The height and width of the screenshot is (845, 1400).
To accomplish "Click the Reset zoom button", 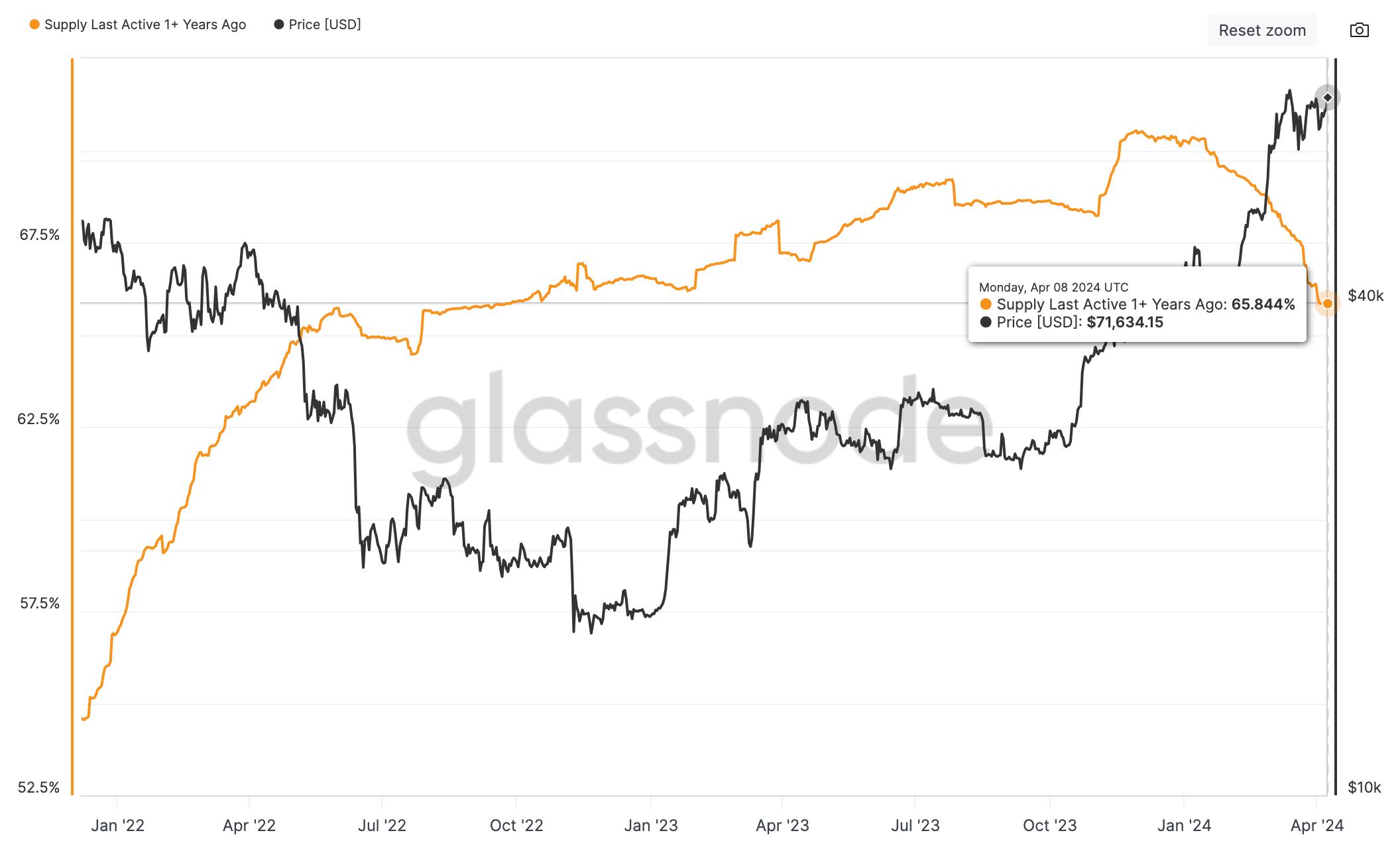I will click(x=1261, y=30).
